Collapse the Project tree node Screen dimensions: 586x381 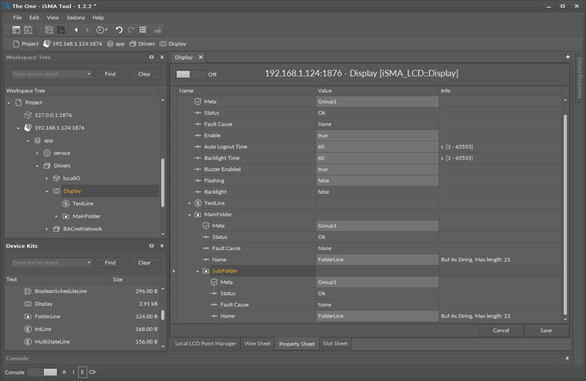point(9,102)
